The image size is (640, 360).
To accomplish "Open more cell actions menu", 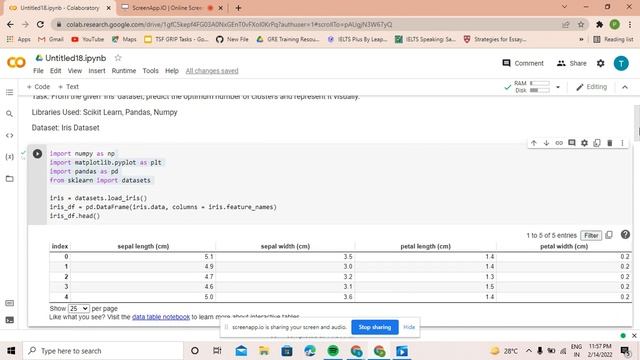I will click(622, 143).
